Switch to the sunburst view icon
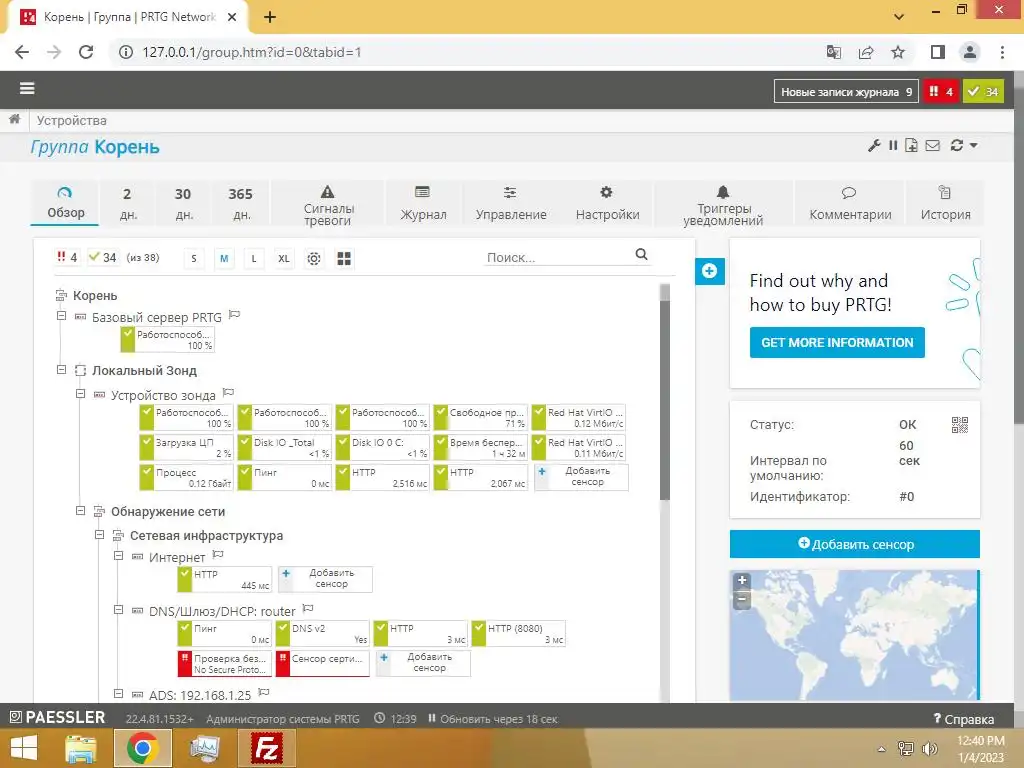The width and height of the screenshot is (1024, 768). pos(314,259)
